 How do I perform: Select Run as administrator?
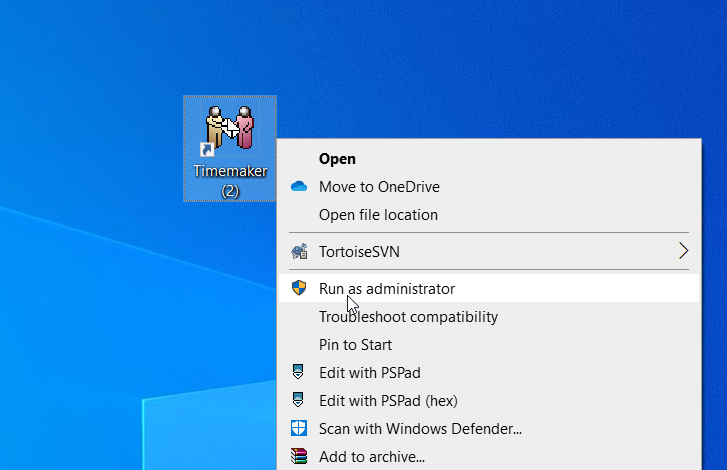pyautogui.click(x=489, y=288)
